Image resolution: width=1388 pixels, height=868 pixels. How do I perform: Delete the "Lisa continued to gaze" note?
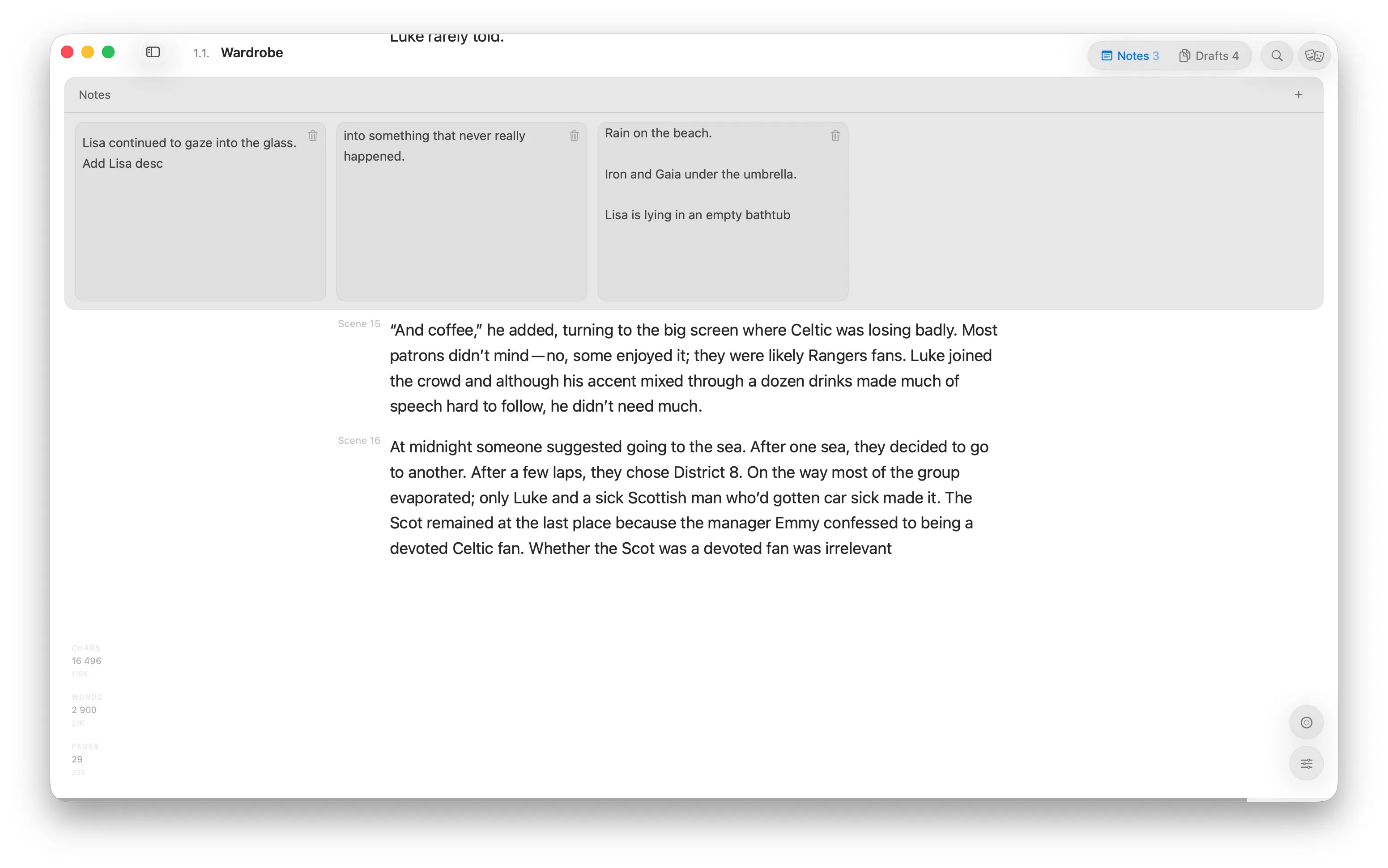point(313,136)
